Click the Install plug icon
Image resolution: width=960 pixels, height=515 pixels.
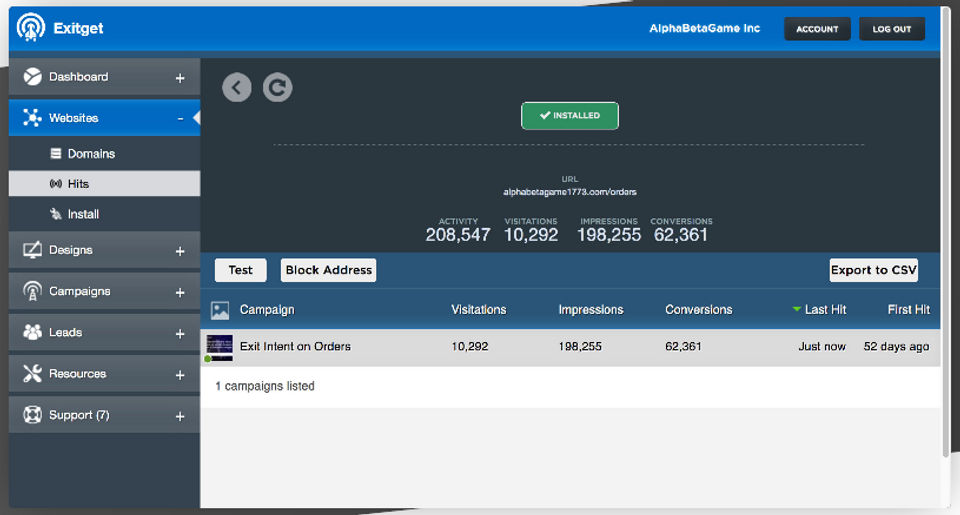coord(56,214)
